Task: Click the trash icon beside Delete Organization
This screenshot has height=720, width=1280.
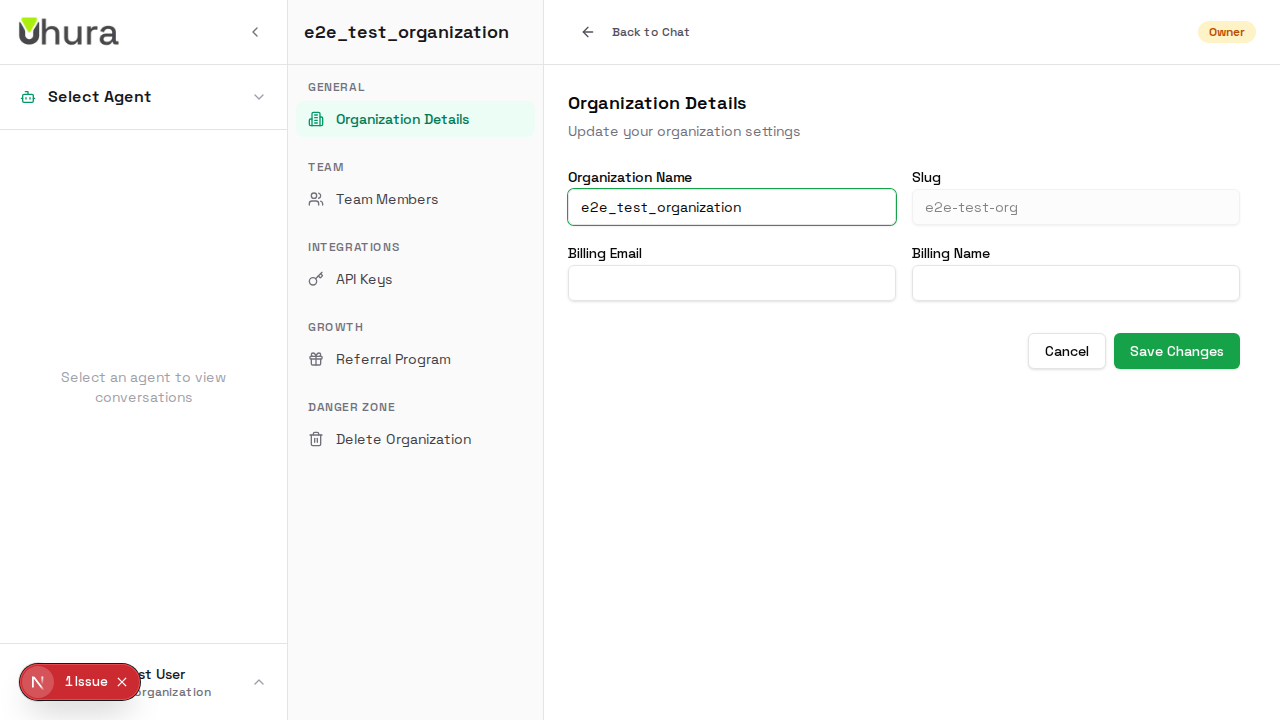Action: tap(316, 439)
